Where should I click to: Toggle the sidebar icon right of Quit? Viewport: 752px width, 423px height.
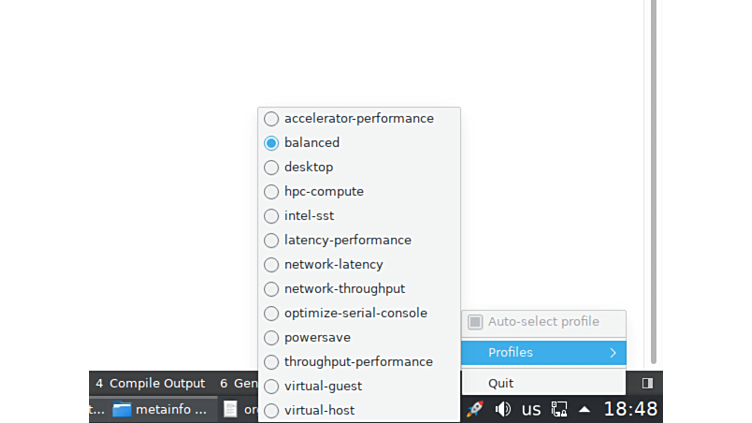(647, 383)
